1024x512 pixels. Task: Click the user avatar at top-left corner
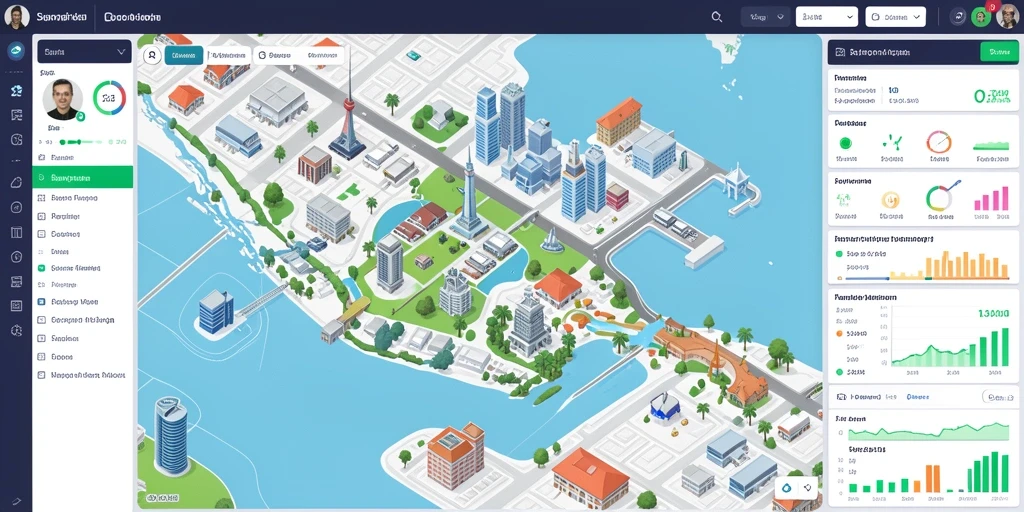pos(16,16)
